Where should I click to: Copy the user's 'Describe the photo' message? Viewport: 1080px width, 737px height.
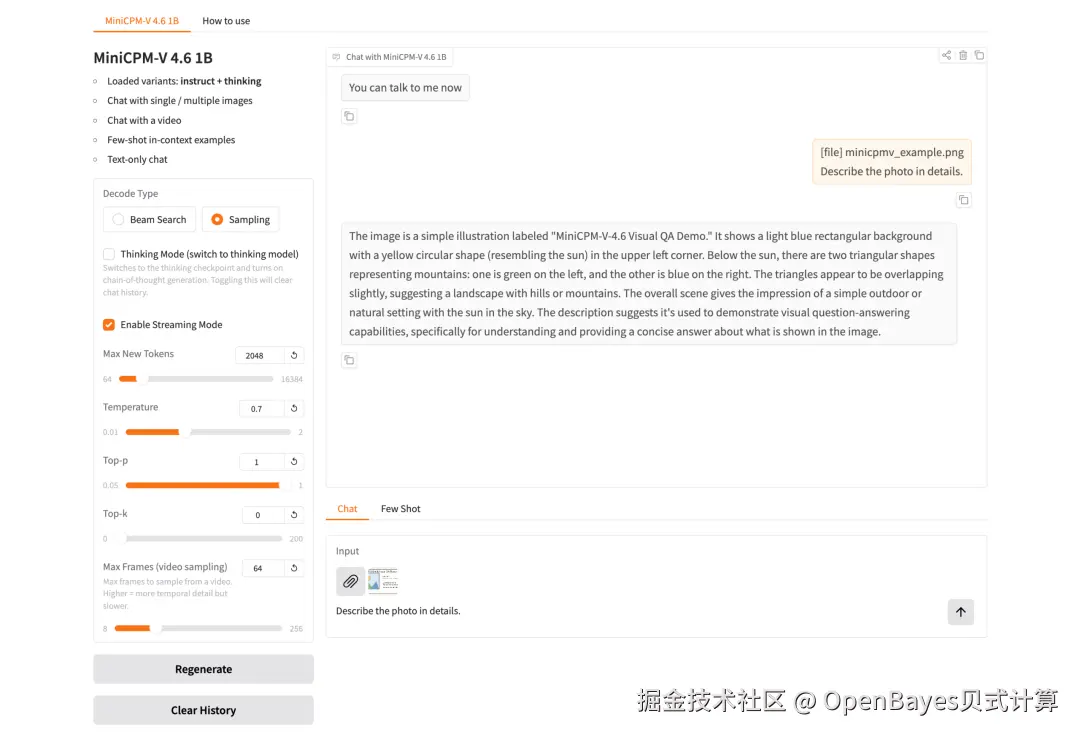click(964, 200)
